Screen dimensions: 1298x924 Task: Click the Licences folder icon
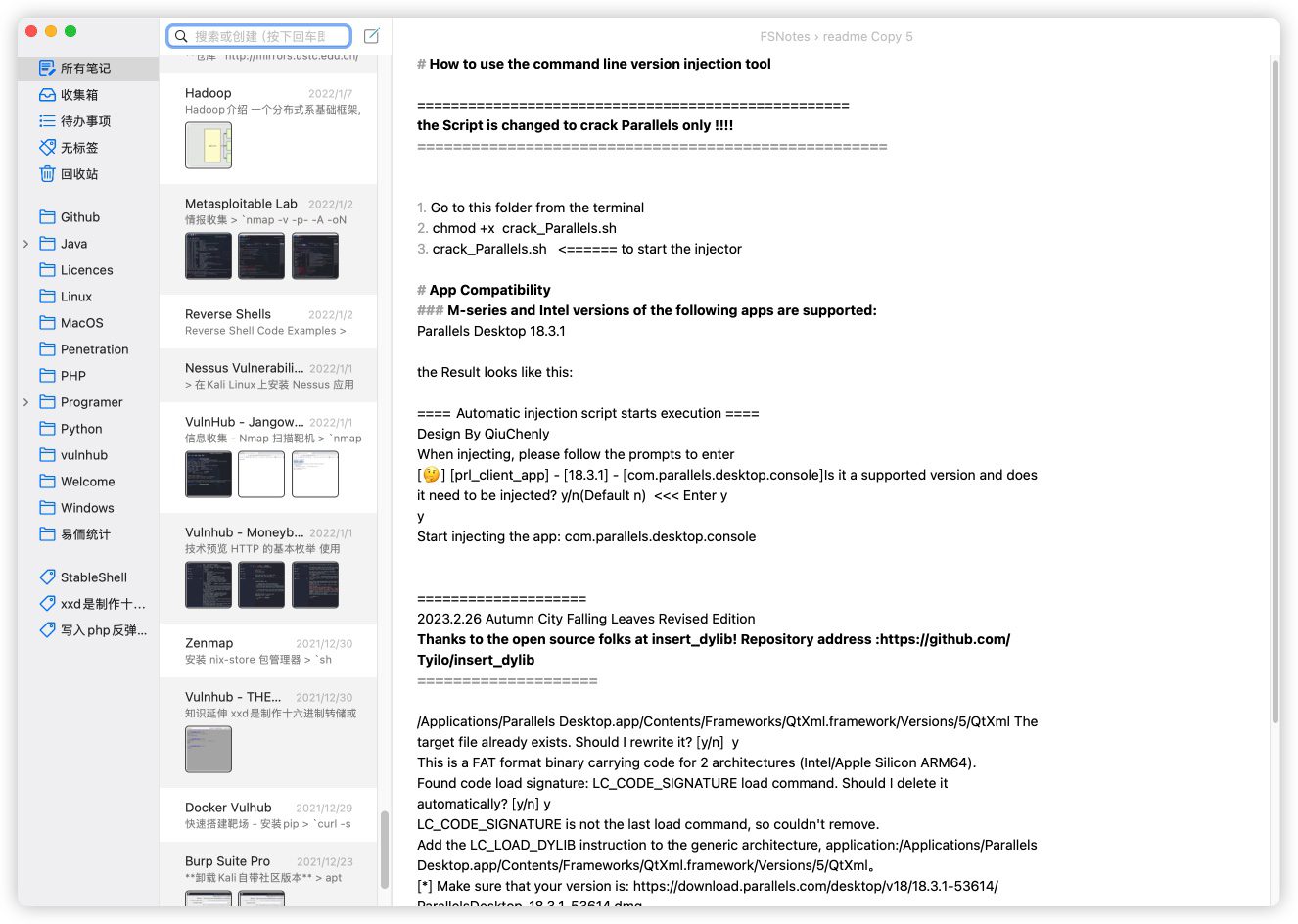pos(47,270)
